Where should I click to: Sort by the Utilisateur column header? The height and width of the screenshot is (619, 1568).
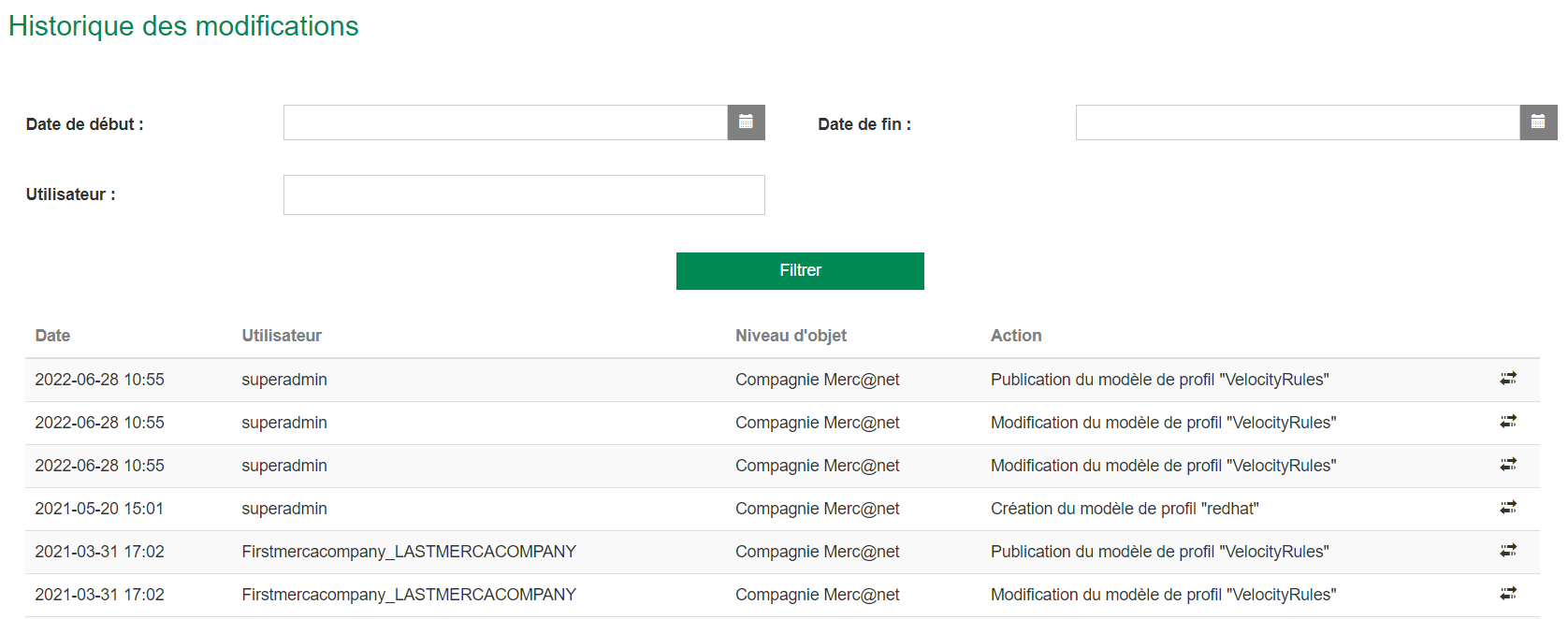point(282,336)
